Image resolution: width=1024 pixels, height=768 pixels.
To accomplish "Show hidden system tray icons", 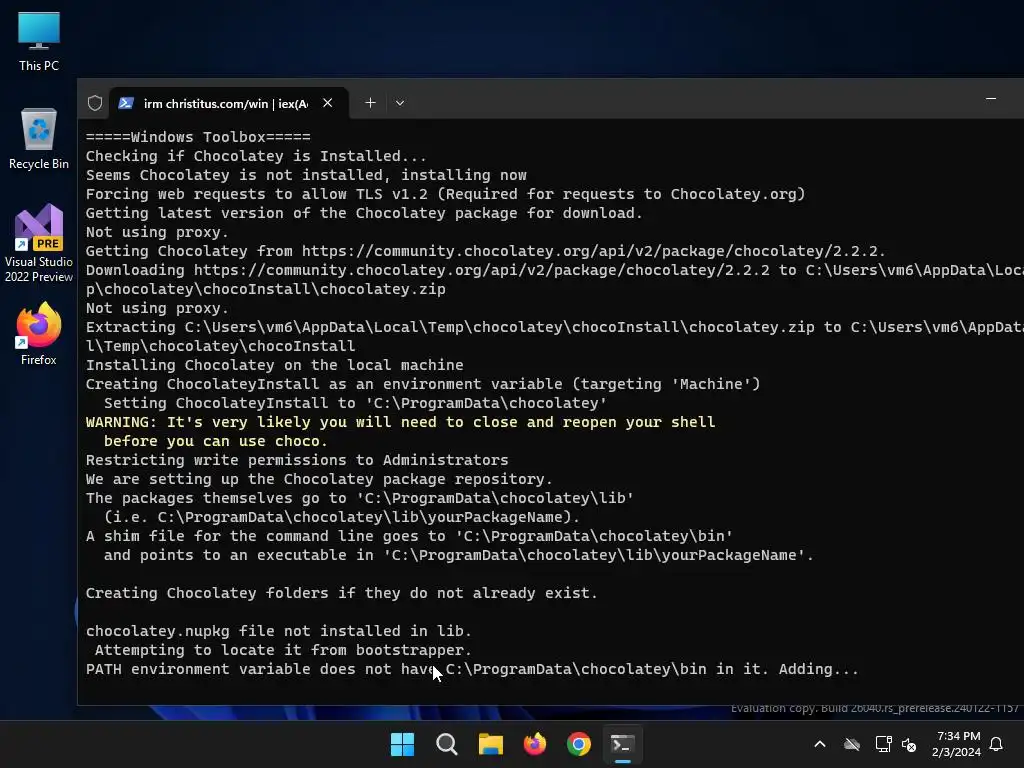I will (820, 744).
